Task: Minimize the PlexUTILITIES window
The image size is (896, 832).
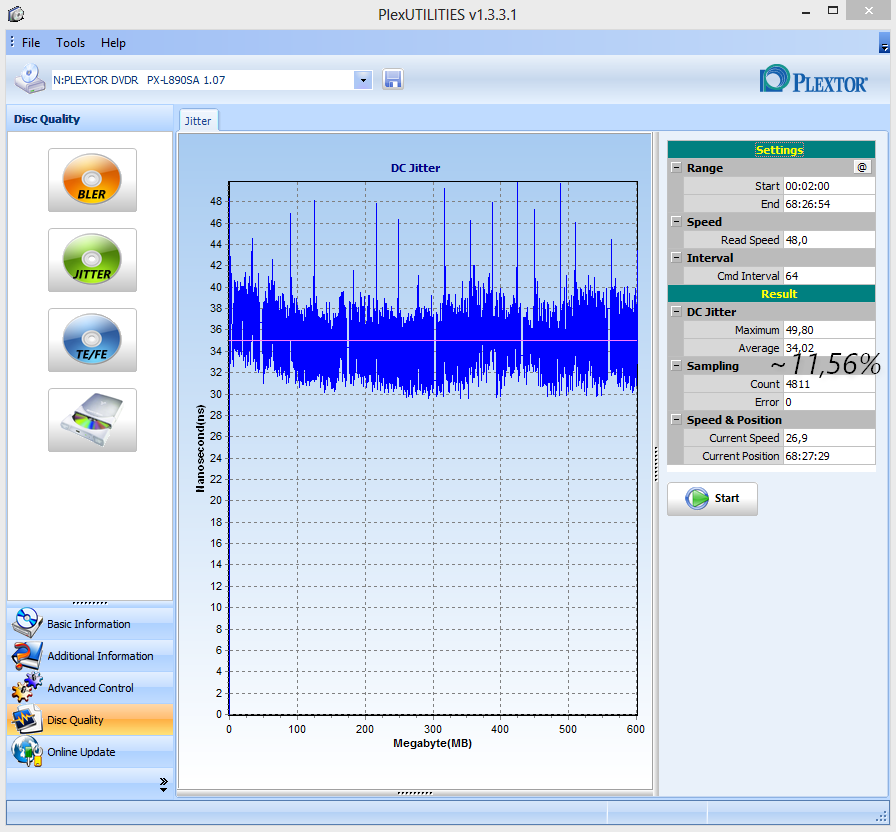Action: coord(806,13)
